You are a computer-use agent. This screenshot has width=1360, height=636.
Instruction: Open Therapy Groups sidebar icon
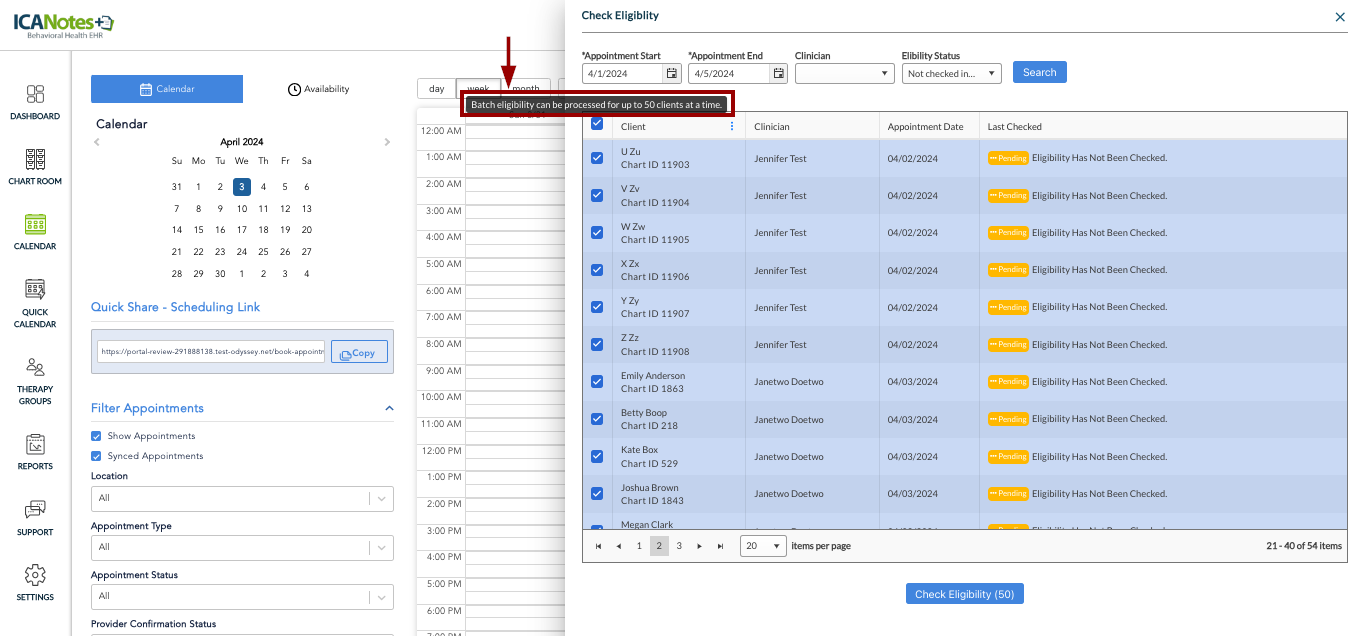point(35,381)
